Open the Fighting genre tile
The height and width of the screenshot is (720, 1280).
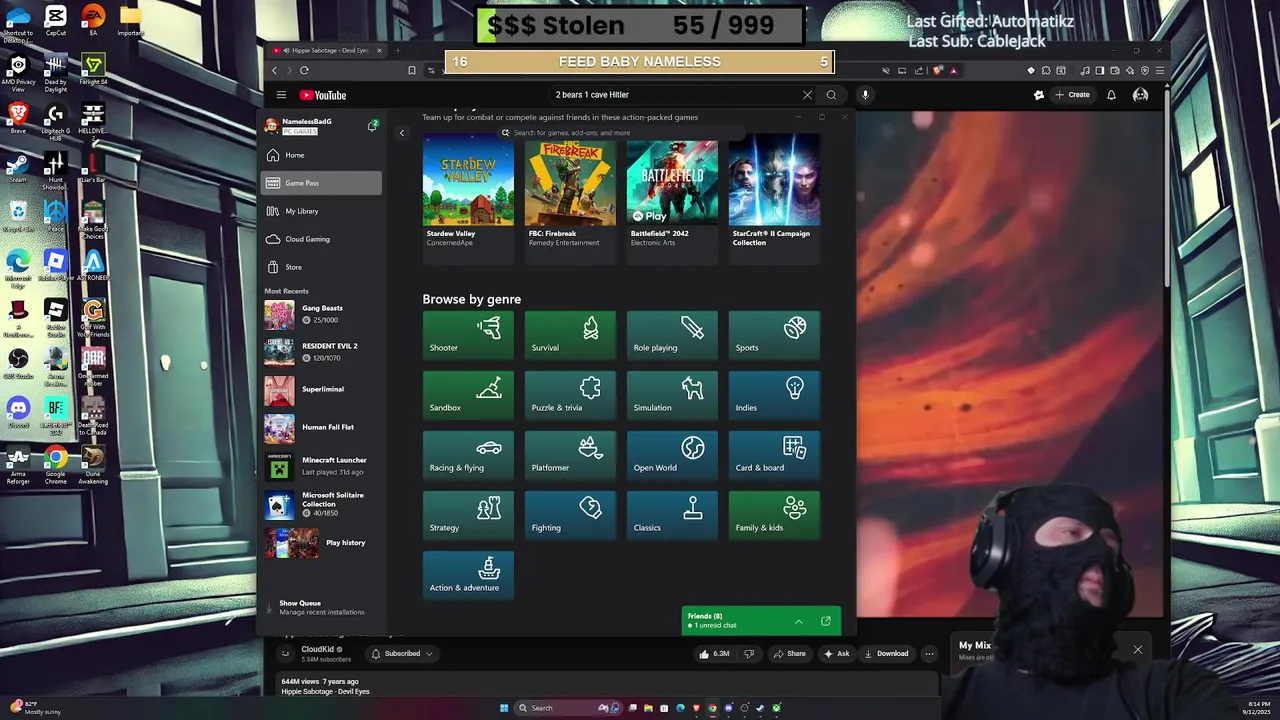point(570,515)
